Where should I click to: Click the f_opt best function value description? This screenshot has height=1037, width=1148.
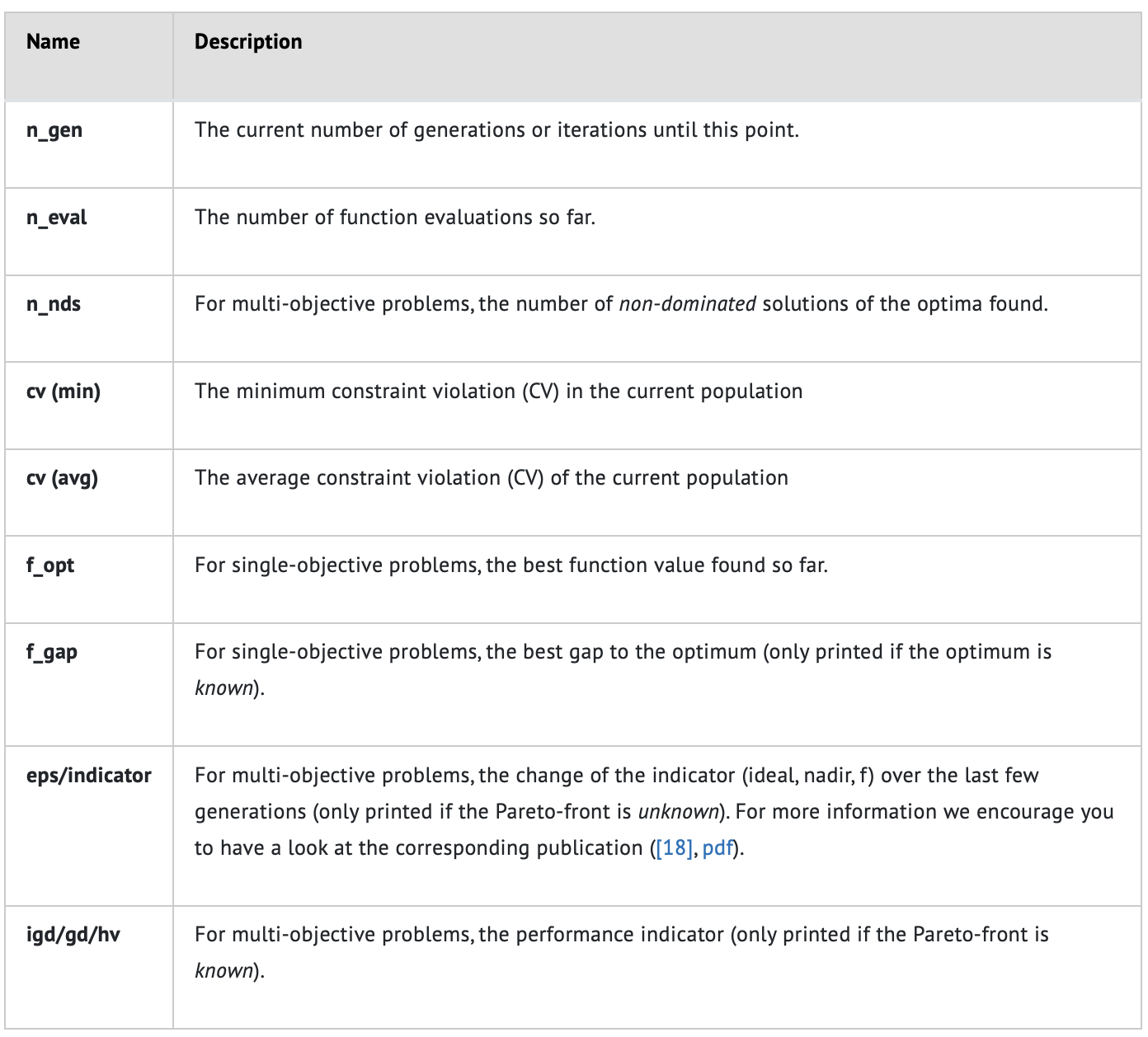(x=510, y=565)
